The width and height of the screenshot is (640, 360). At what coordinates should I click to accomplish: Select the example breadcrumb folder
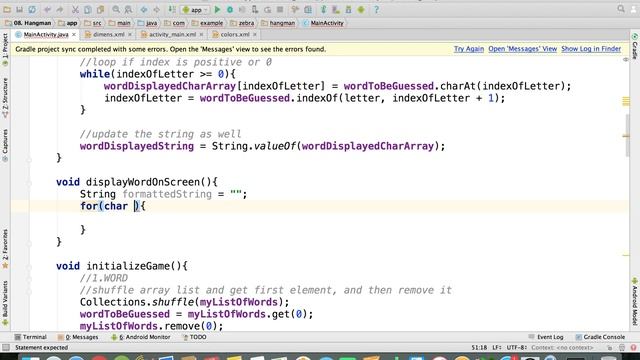(207, 23)
